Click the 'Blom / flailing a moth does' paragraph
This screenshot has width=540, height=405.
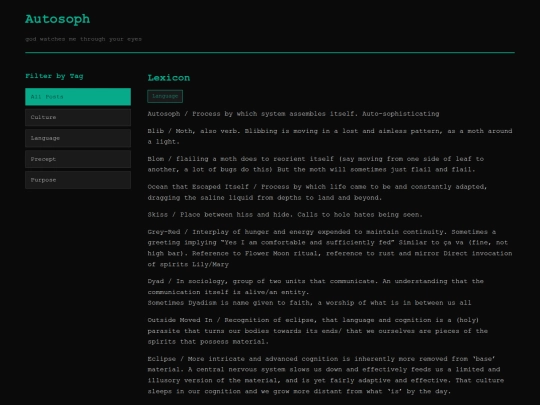[x=316, y=164]
